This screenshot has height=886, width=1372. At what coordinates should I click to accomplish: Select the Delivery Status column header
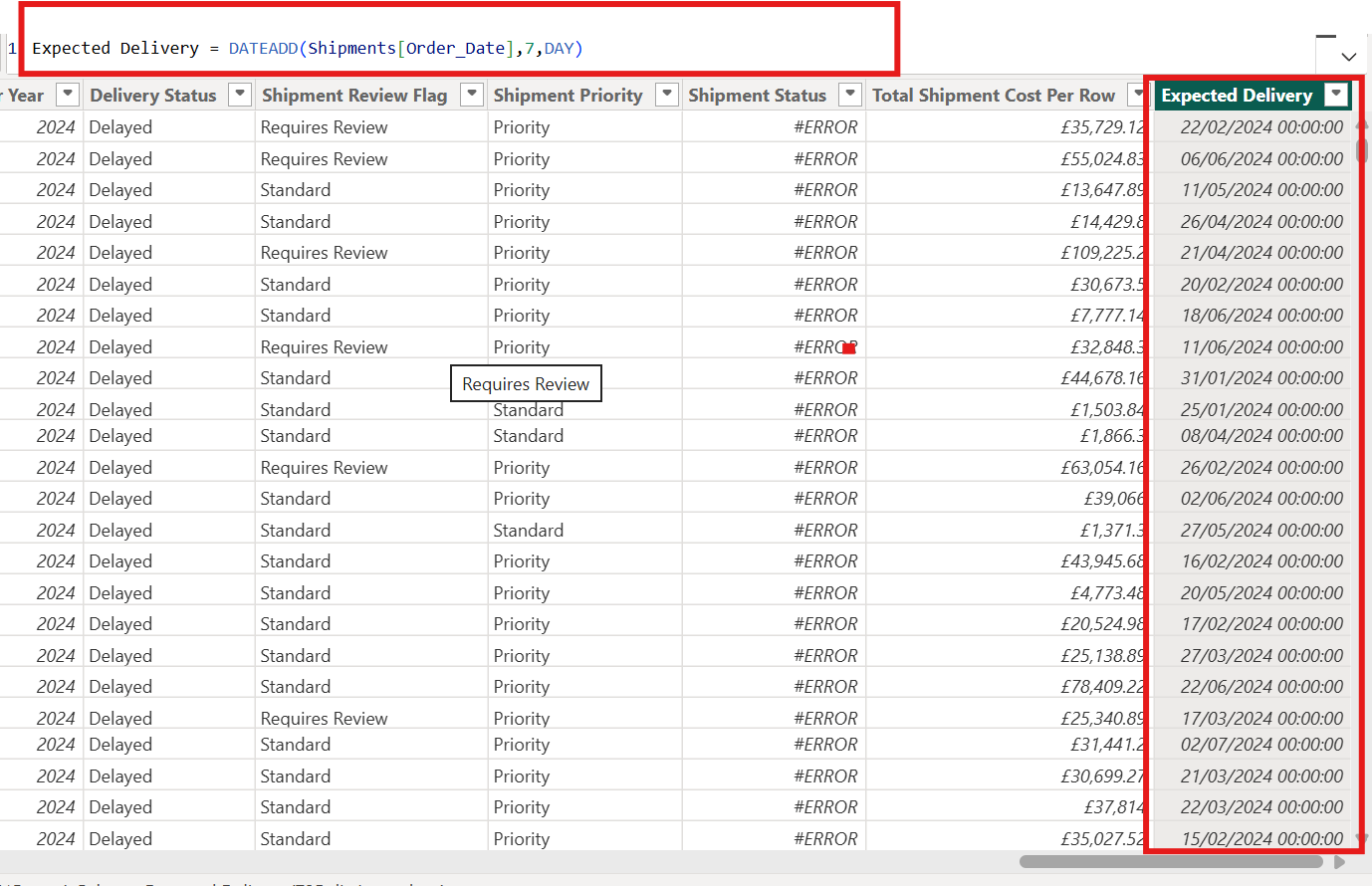pos(153,95)
